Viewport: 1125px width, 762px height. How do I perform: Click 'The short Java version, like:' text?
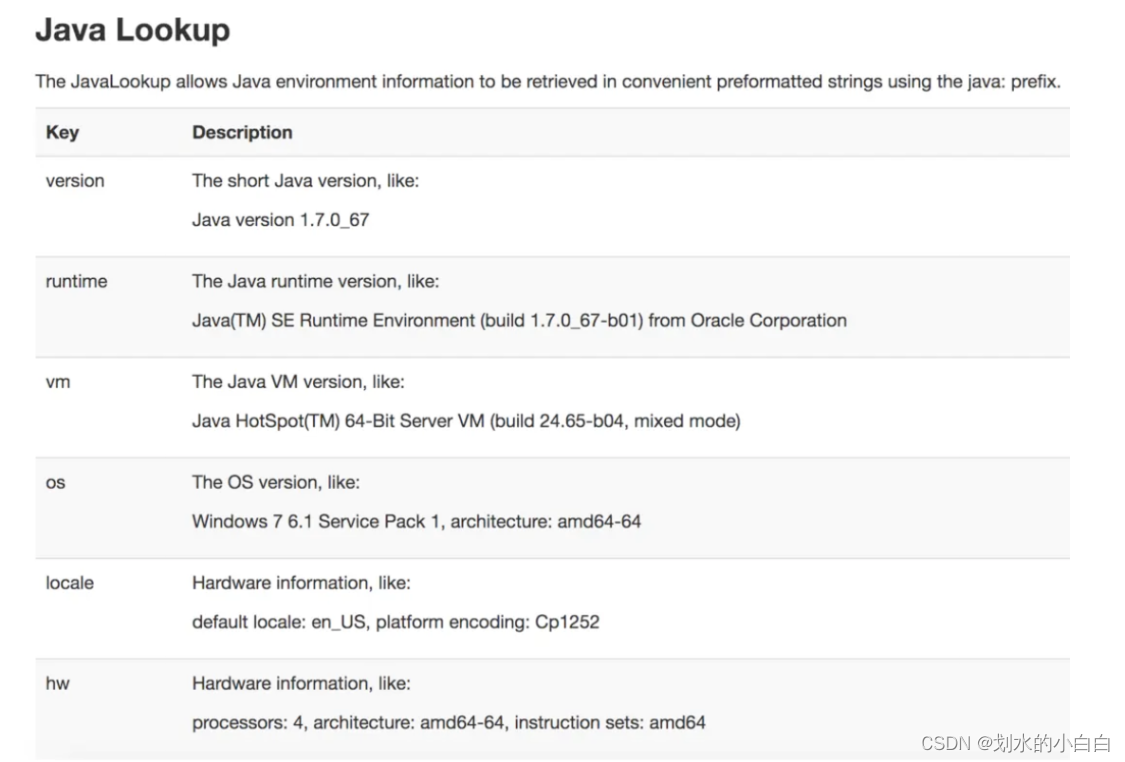point(306,181)
